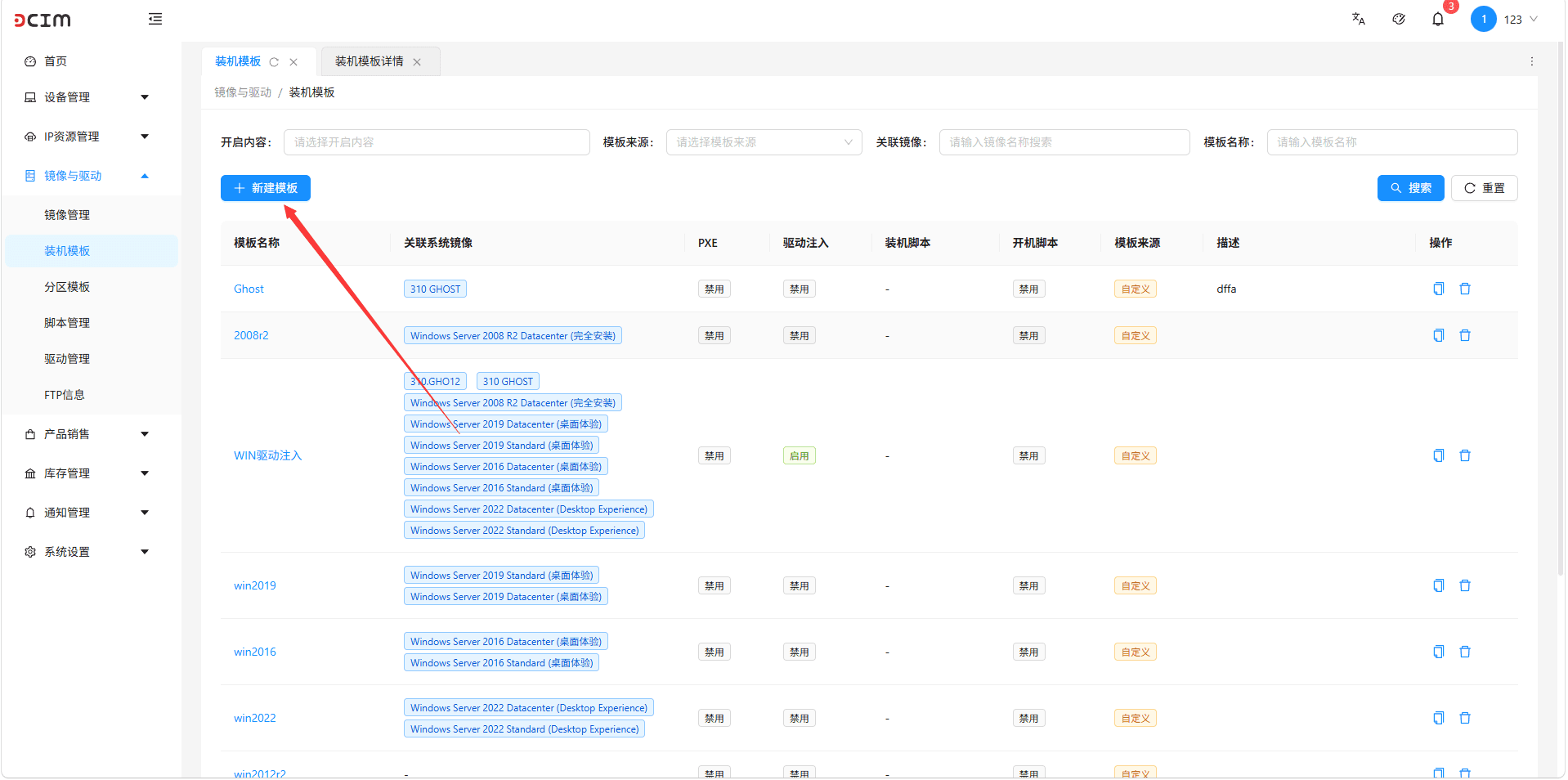Open 驱动管理 submenu item
The height and width of the screenshot is (780, 1568).
coord(90,359)
